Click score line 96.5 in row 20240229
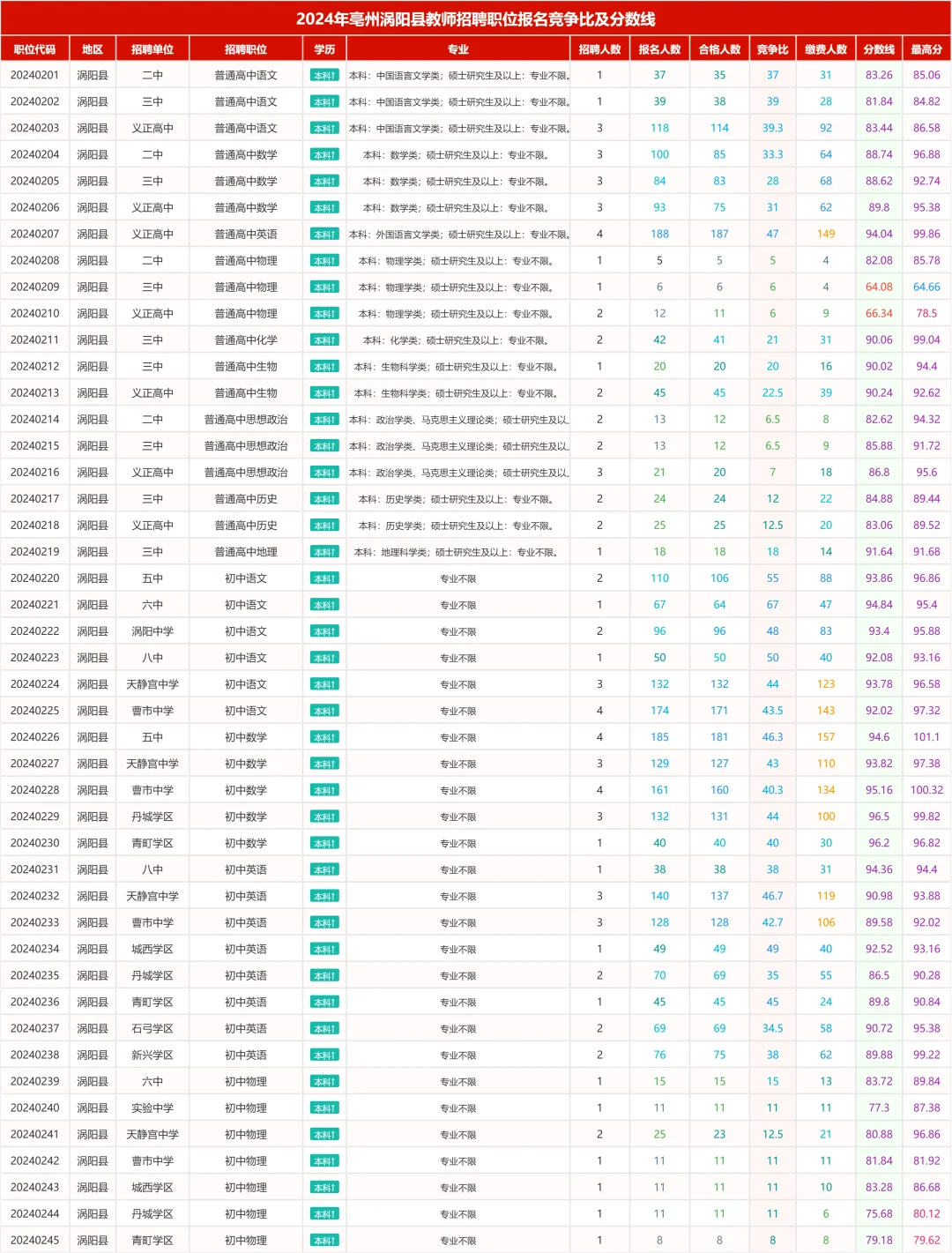 pos(879,817)
